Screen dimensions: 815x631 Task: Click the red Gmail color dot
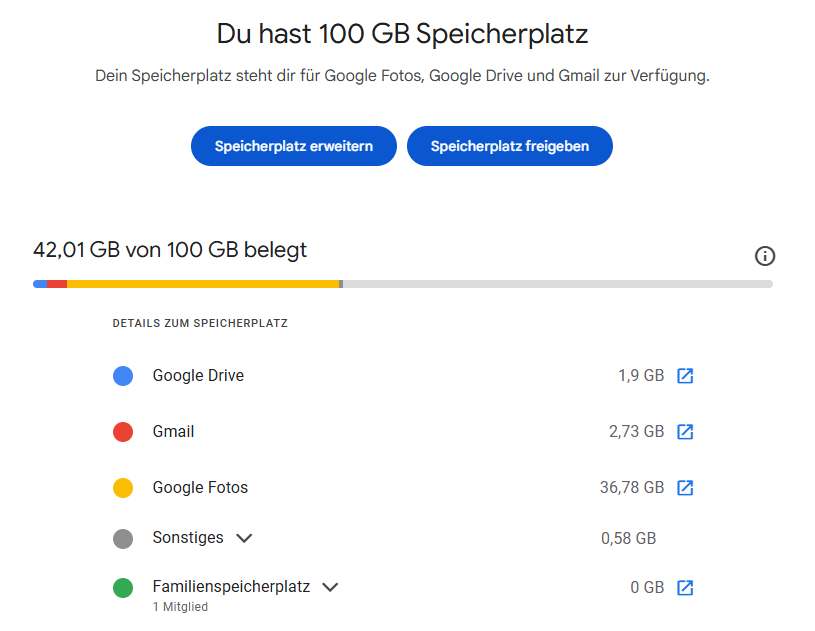tap(123, 432)
